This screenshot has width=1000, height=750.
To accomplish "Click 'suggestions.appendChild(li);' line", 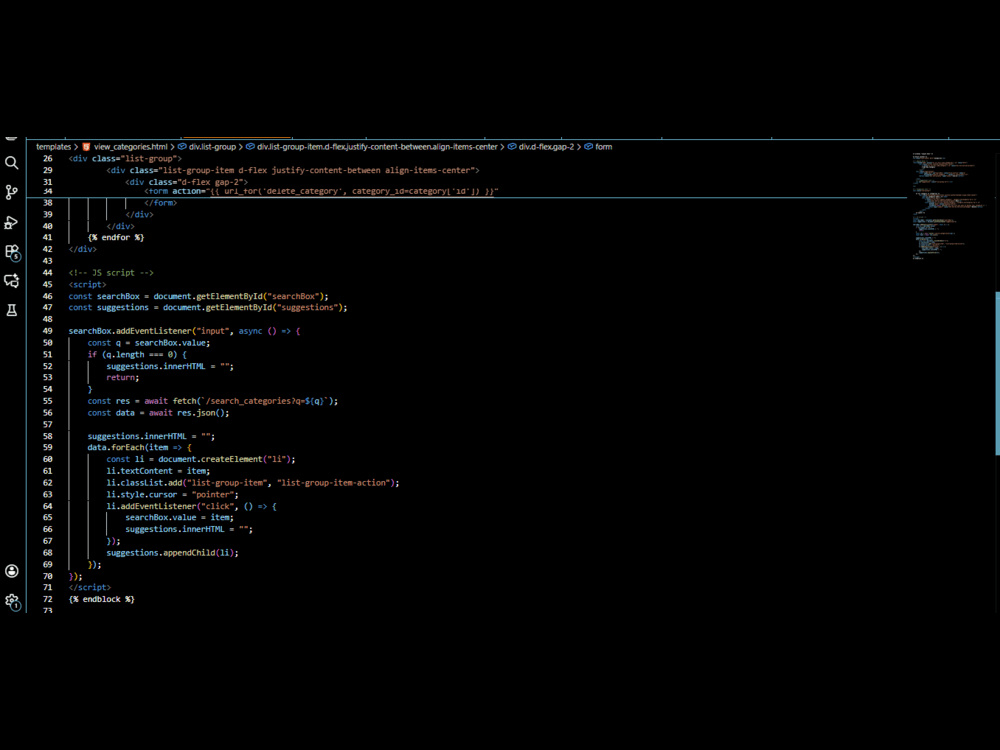I will coord(172,553).
